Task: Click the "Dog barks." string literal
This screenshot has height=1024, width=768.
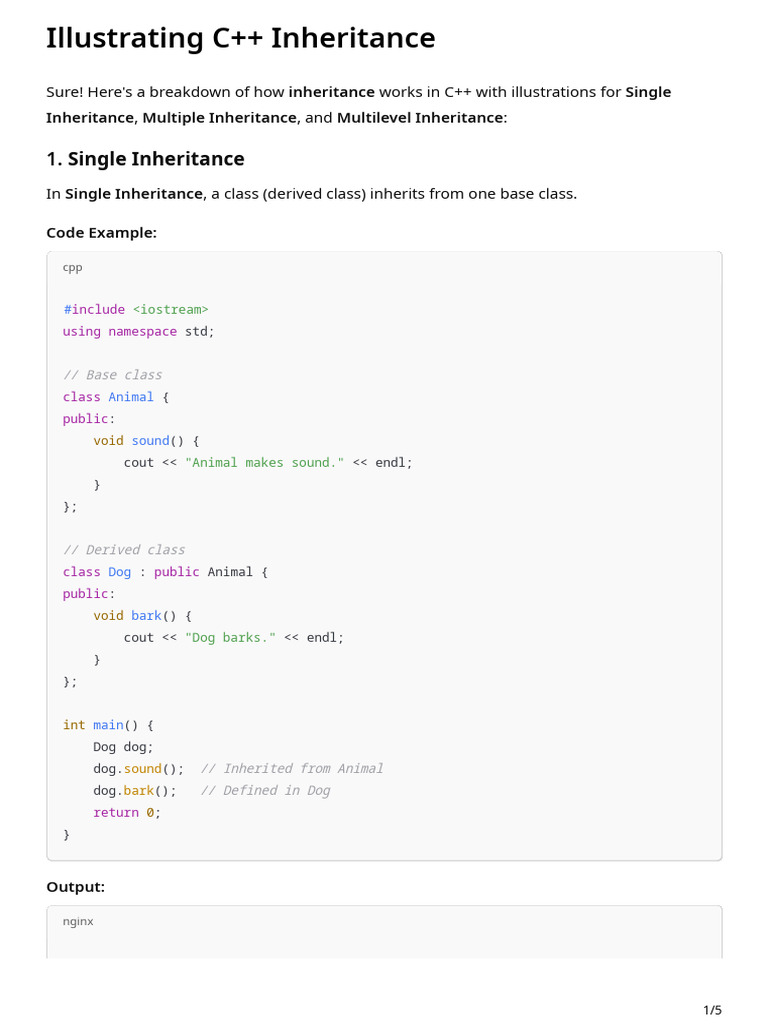Action: coord(230,638)
